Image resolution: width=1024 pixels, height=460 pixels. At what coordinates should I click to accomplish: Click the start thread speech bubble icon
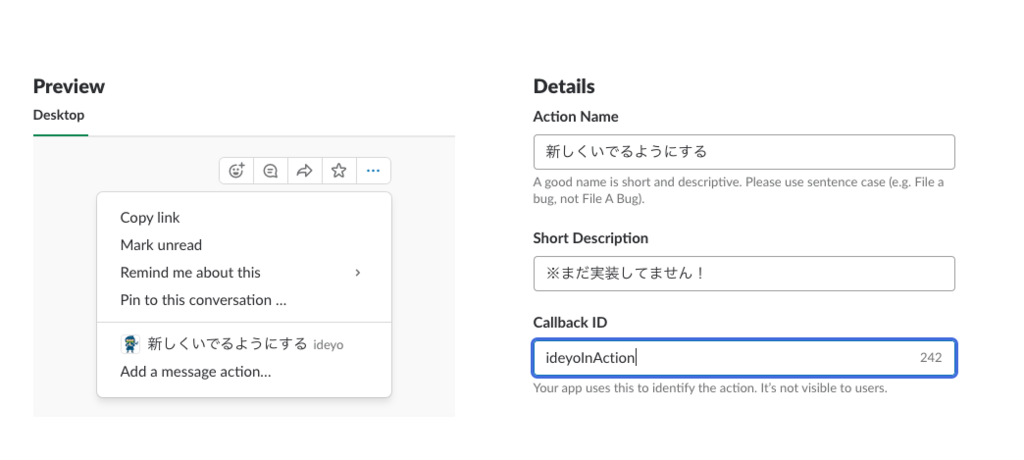point(270,171)
